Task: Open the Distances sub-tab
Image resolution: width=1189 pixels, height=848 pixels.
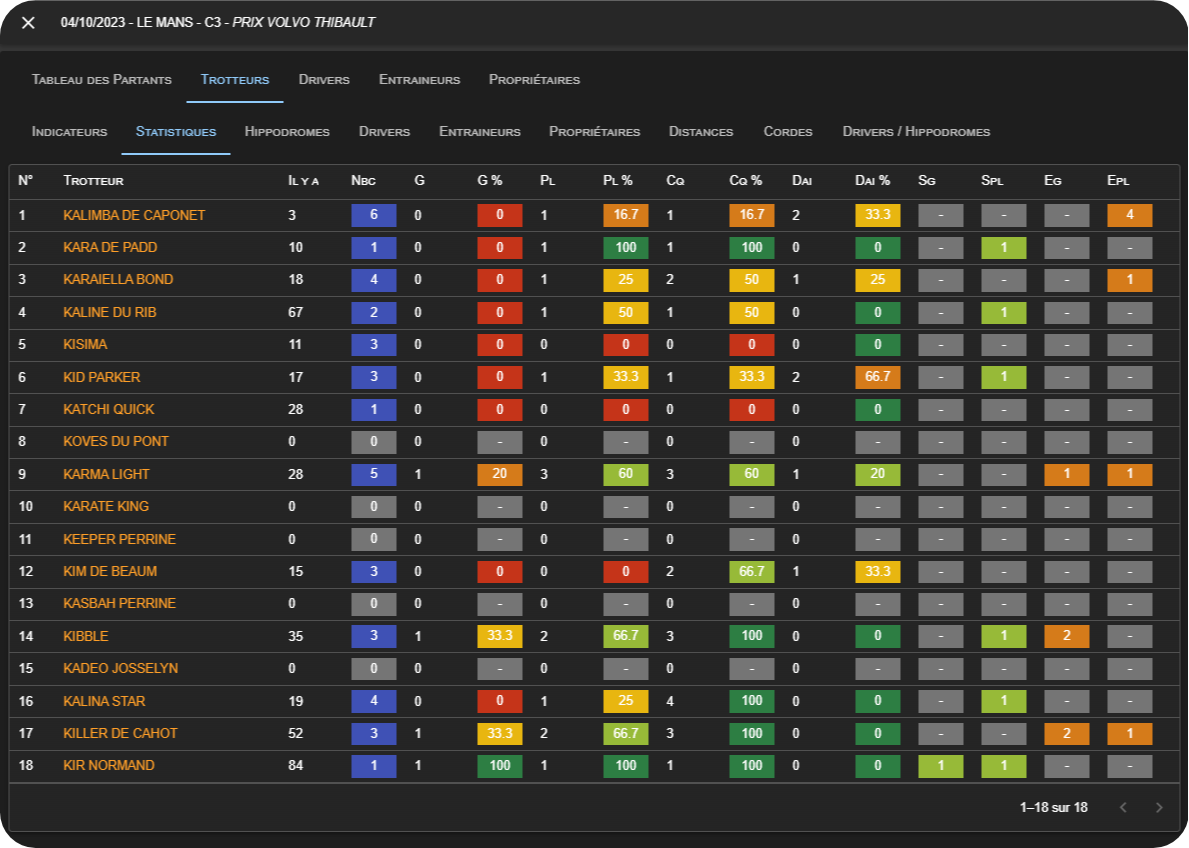Action: (701, 132)
